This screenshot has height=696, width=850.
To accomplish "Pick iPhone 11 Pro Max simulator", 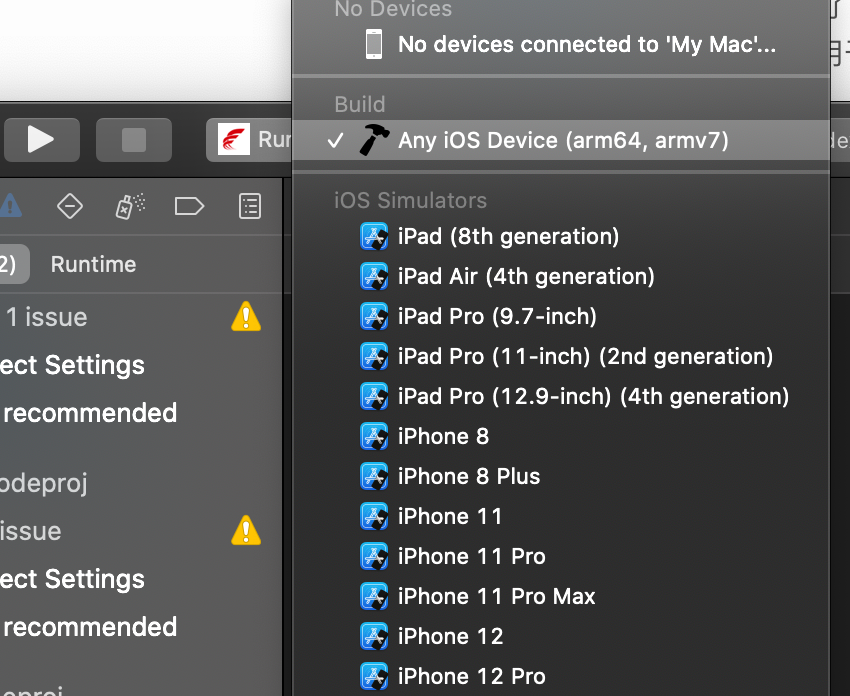I will 496,597.
